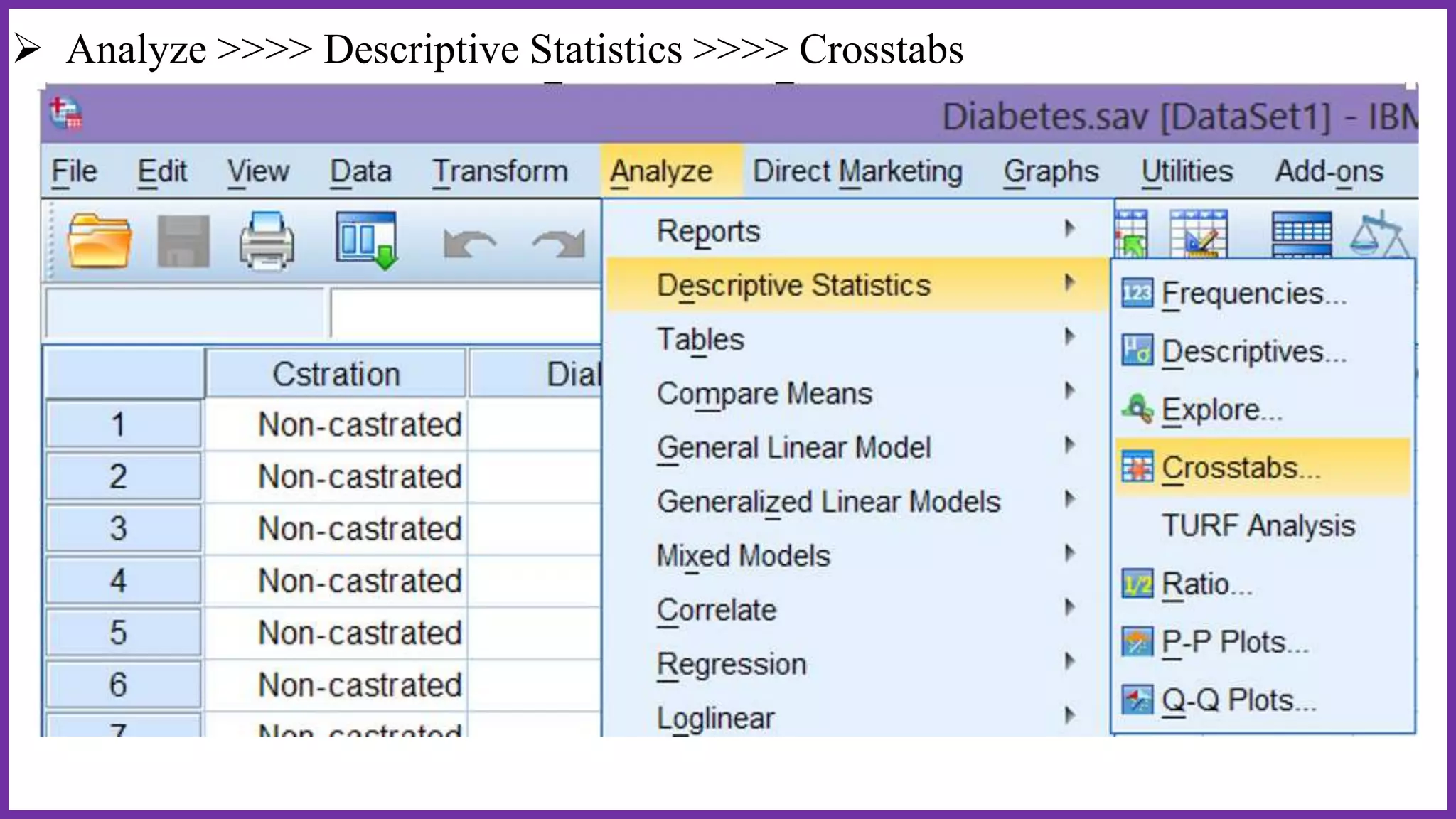
Task: Open the Direct Marketing menu
Action: (857, 171)
